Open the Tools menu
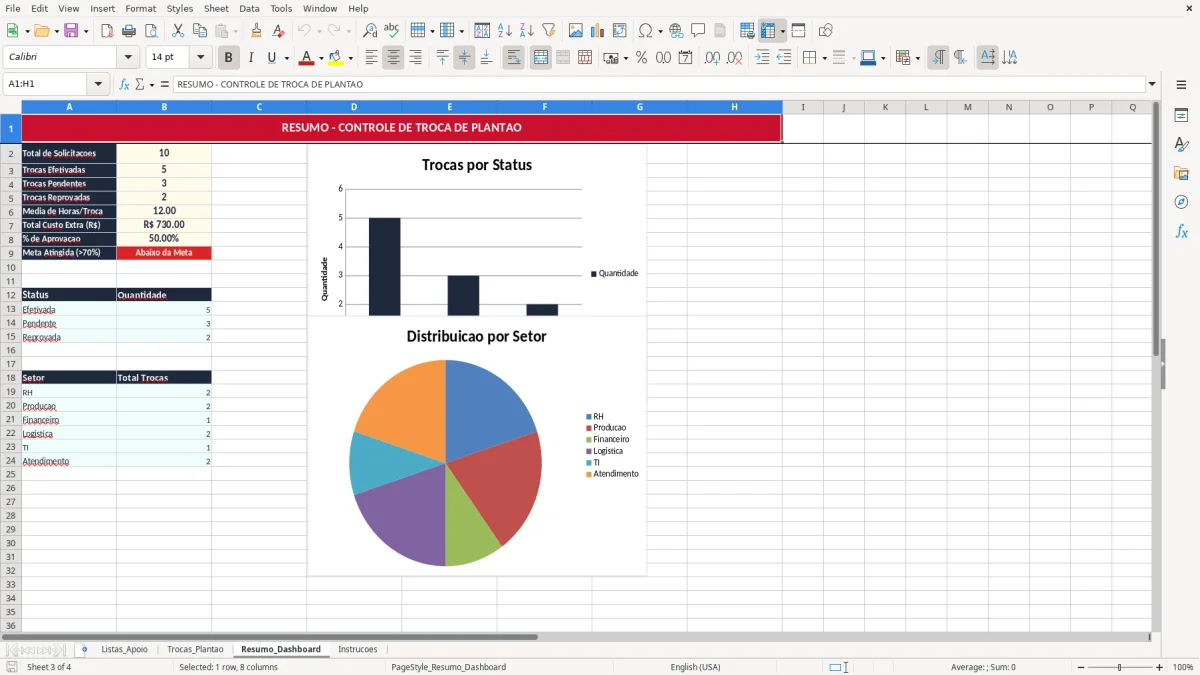Image resolution: width=1200 pixels, height=675 pixels. 281,8
